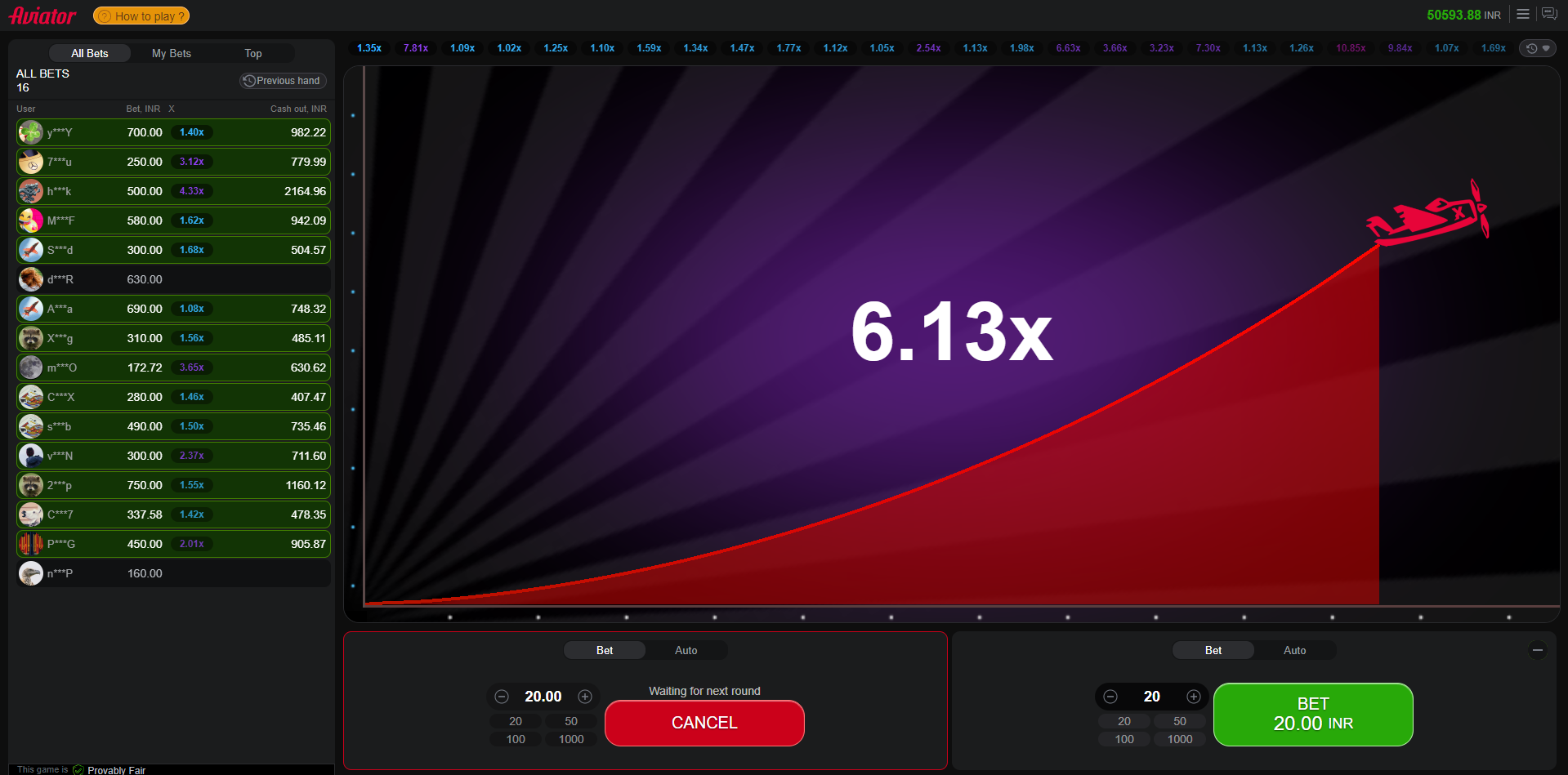This screenshot has height=775, width=1568.
Task: Select Bet mode in left panel
Action: [605, 650]
